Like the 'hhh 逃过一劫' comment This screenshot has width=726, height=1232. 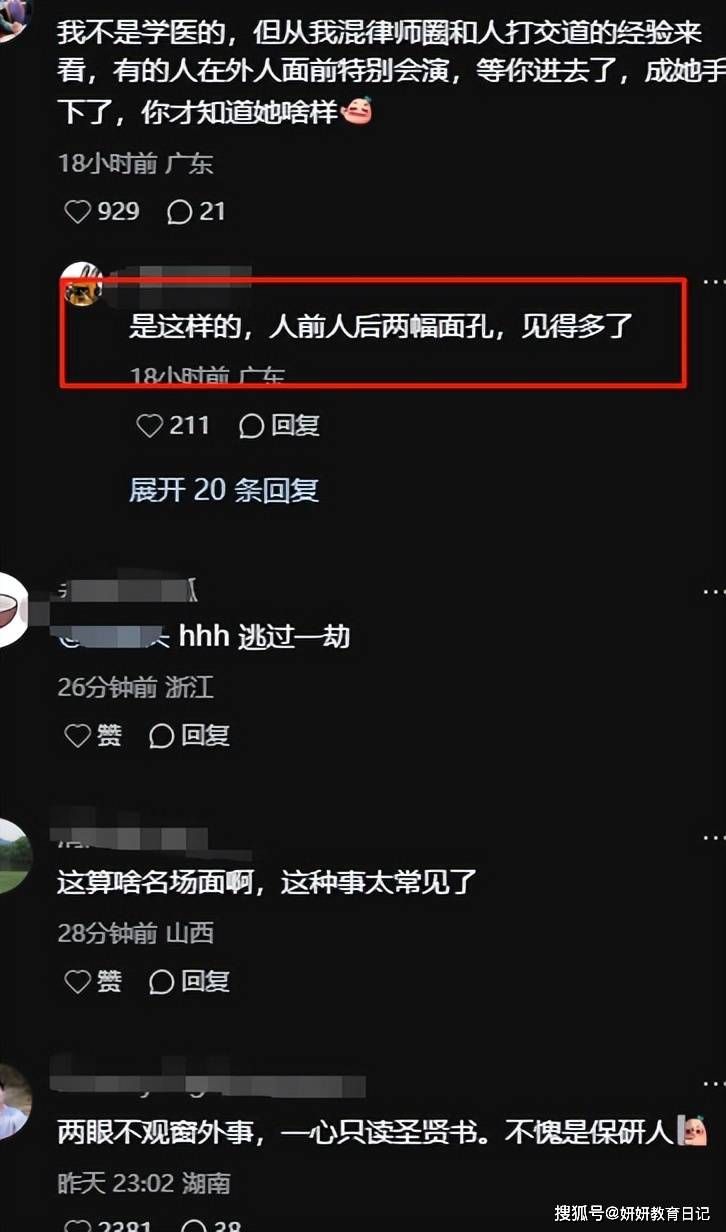tap(93, 736)
